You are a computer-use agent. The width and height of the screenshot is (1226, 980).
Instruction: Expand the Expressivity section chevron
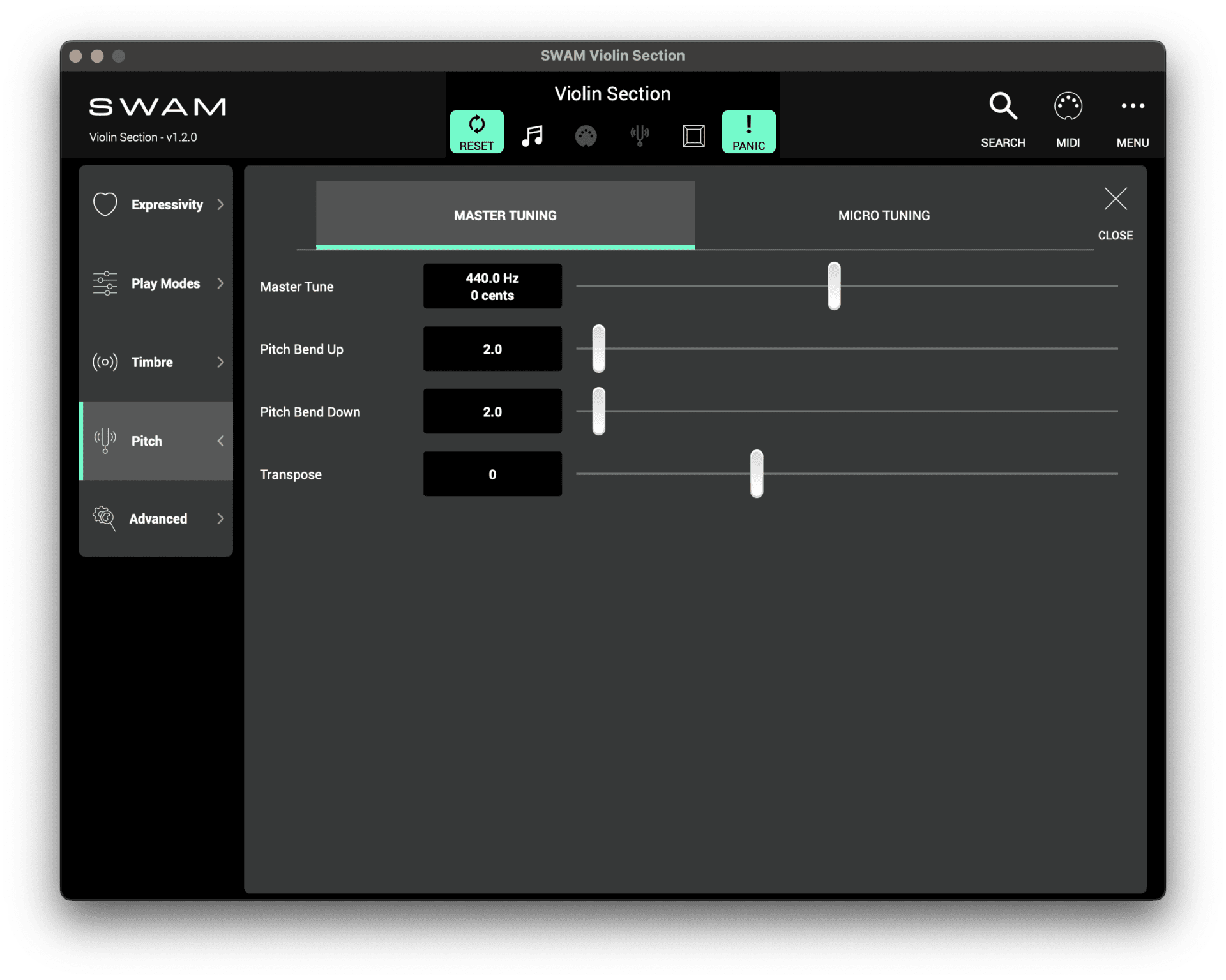point(221,204)
